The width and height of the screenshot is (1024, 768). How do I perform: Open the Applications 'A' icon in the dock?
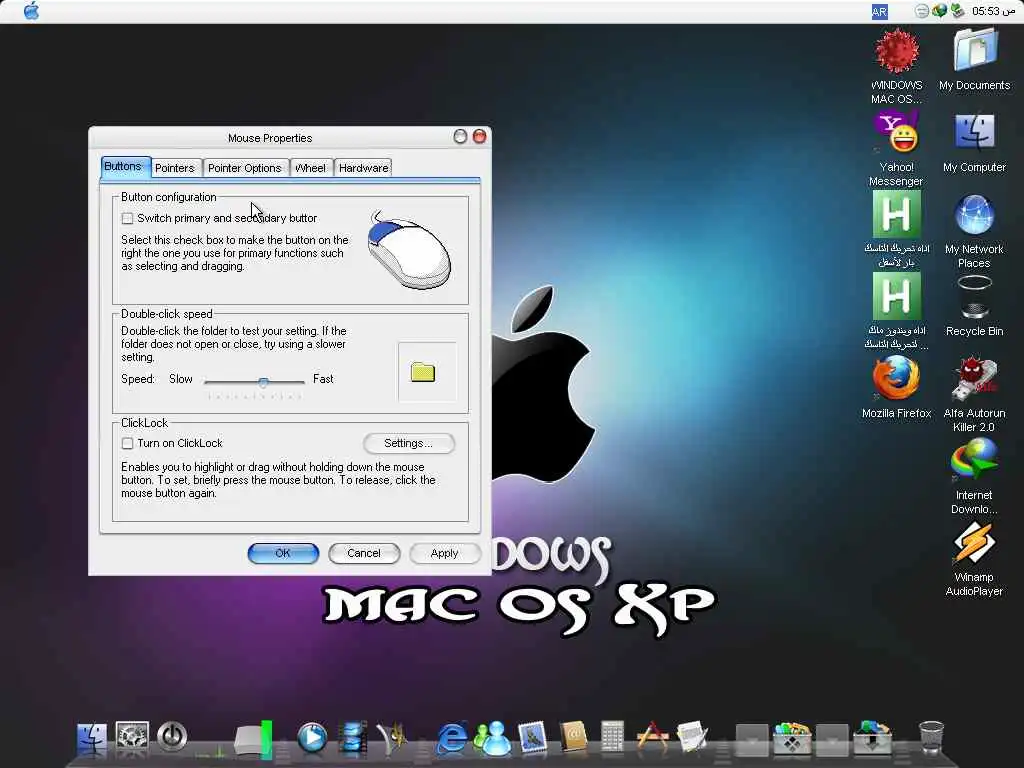pyautogui.click(x=652, y=737)
